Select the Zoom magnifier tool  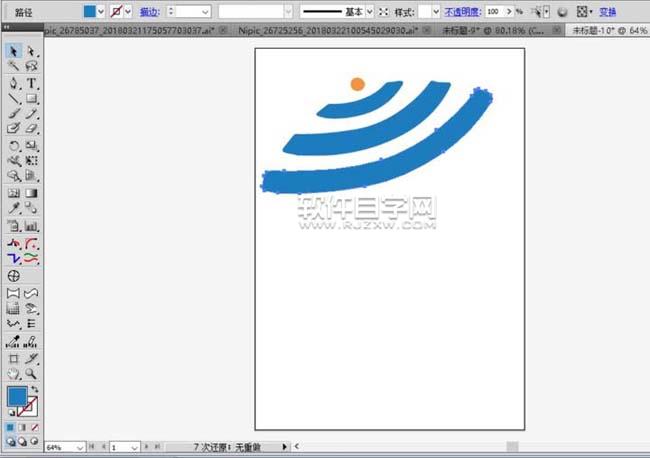coord(31,374)
